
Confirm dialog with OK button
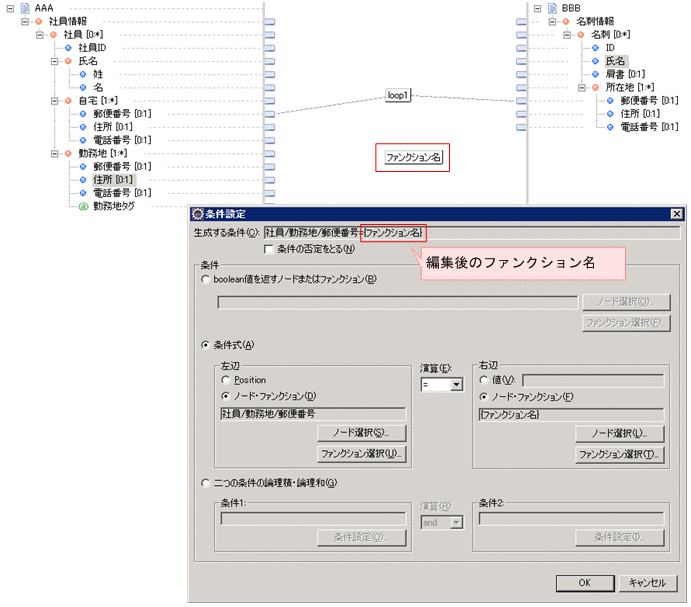(x=585, y=583)
